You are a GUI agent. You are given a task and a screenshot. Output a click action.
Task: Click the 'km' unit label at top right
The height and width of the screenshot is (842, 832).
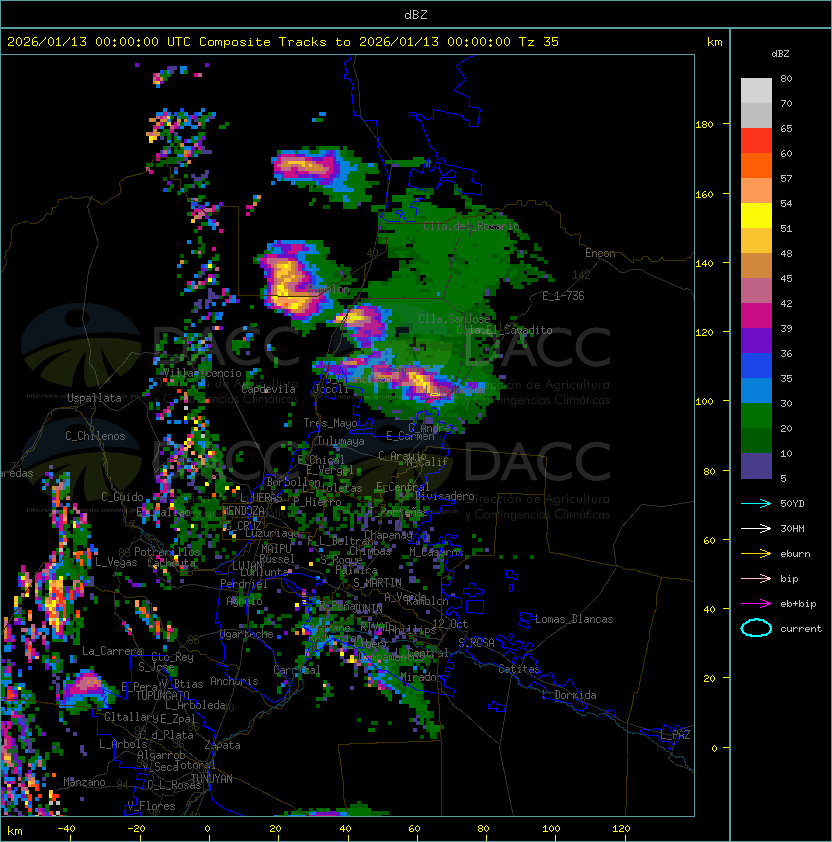(x=715, y=42)
